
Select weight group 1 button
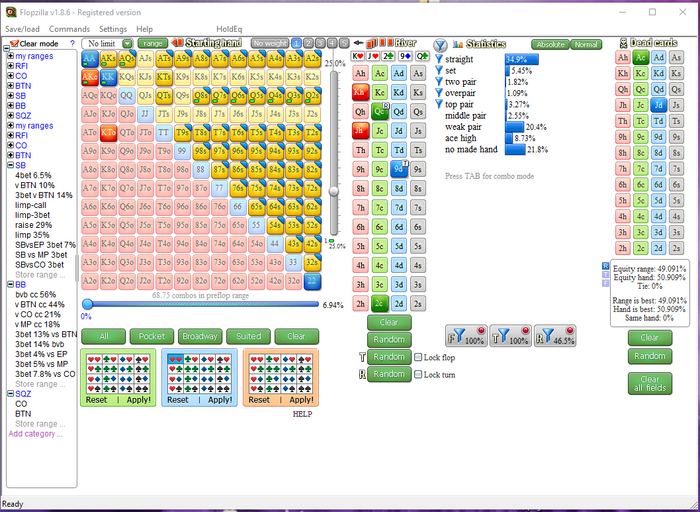click(296, 43)
